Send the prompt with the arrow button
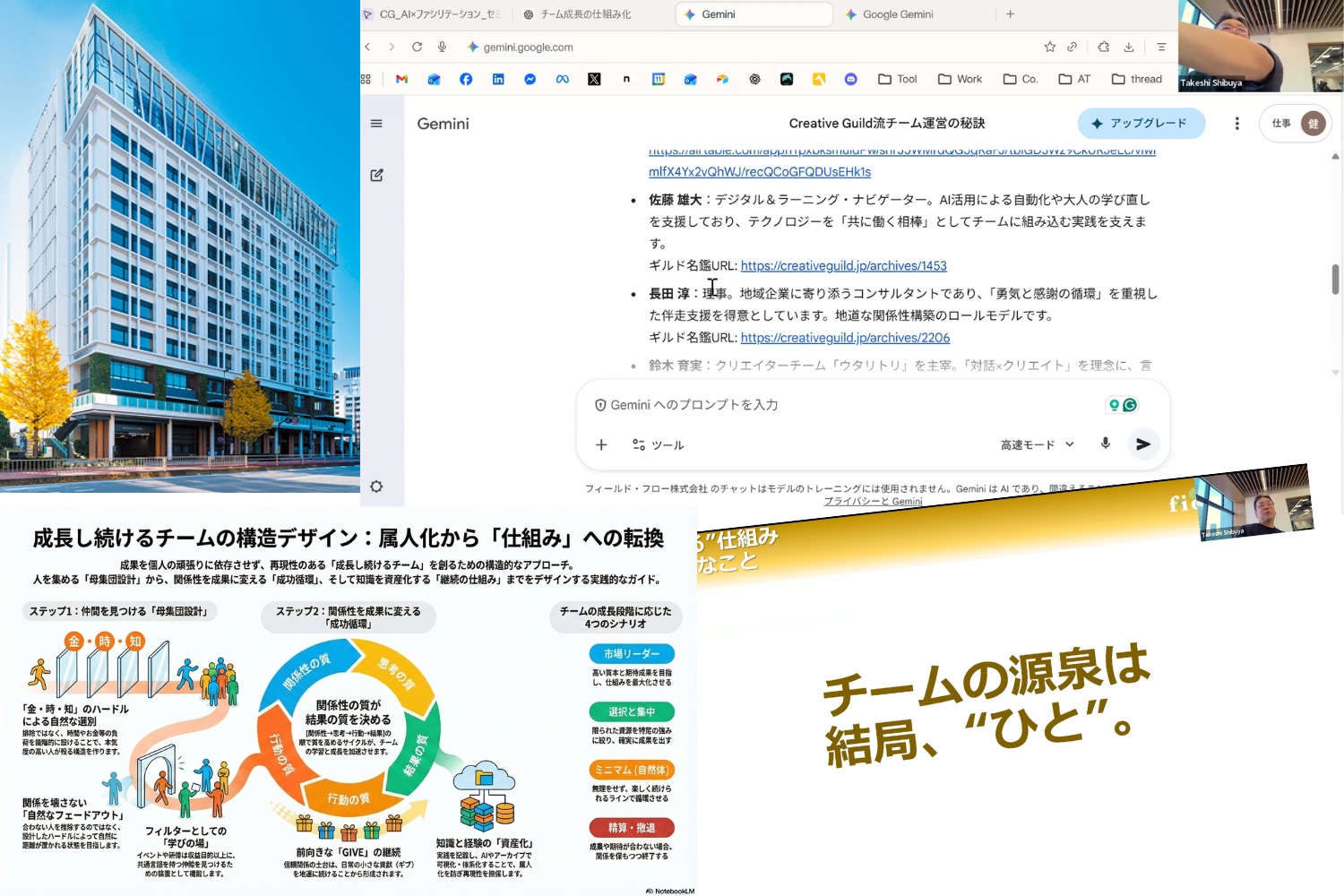This screenshot has height=896, width=1344. coord(1142,444)
